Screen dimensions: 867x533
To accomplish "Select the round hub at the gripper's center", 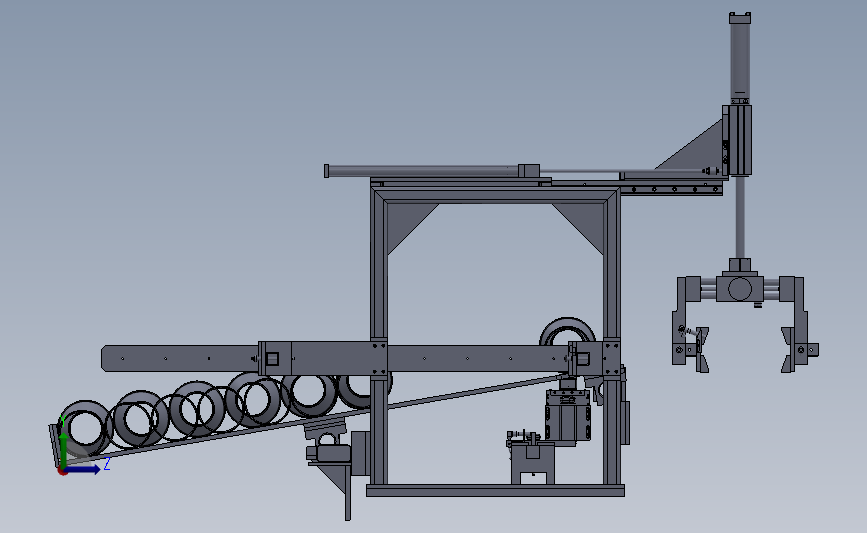I will 740,289.
